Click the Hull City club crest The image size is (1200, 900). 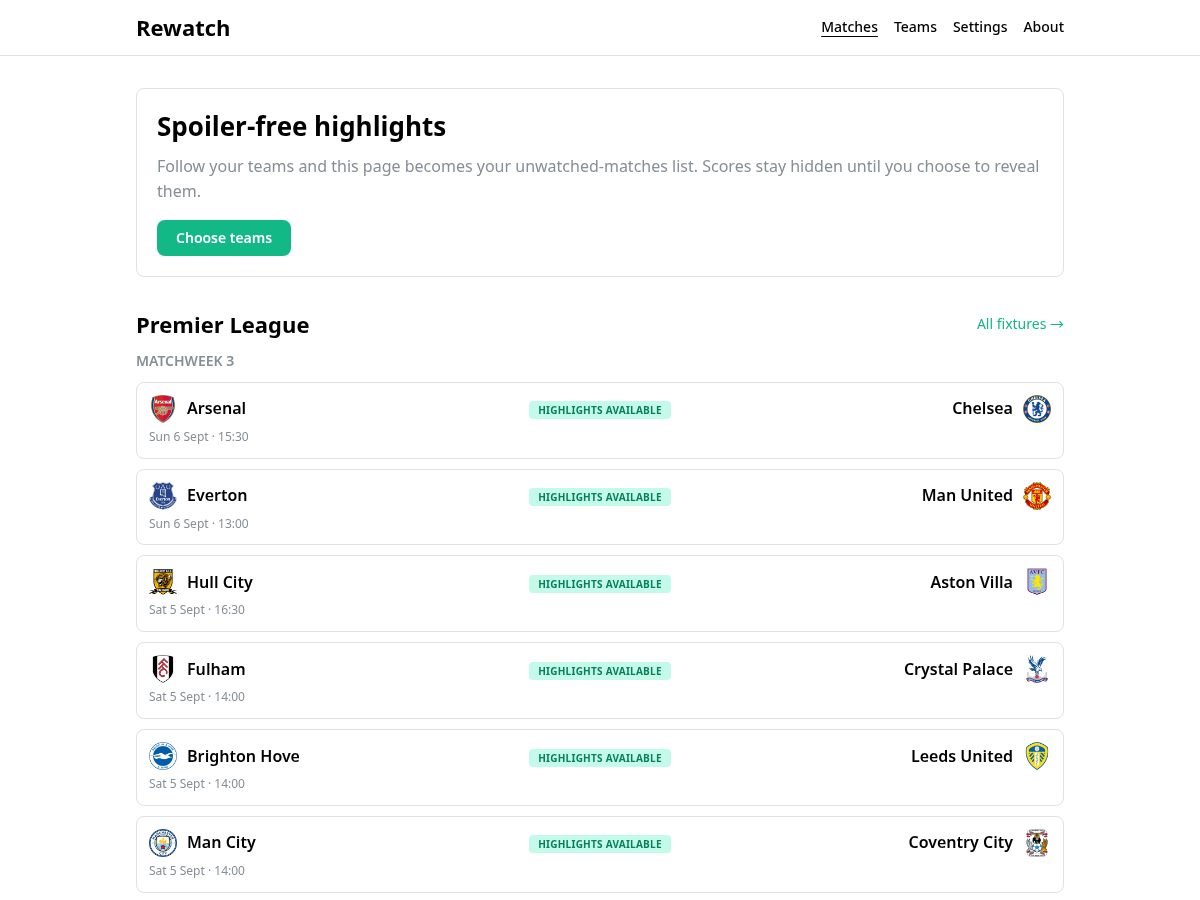(163, 582)
